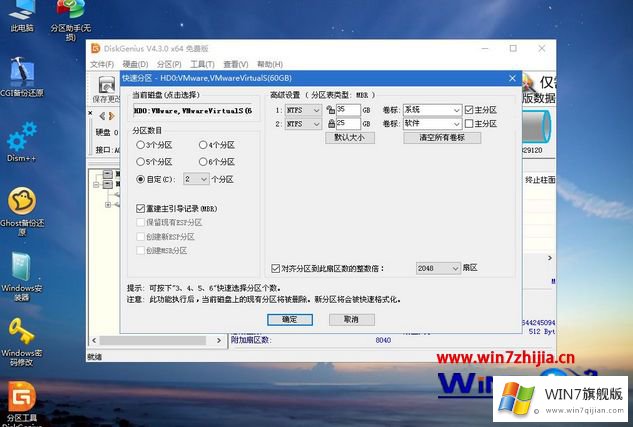Open the Ghost备份还原 desktop icon
The image size is (633, 427).
point(22,211)
